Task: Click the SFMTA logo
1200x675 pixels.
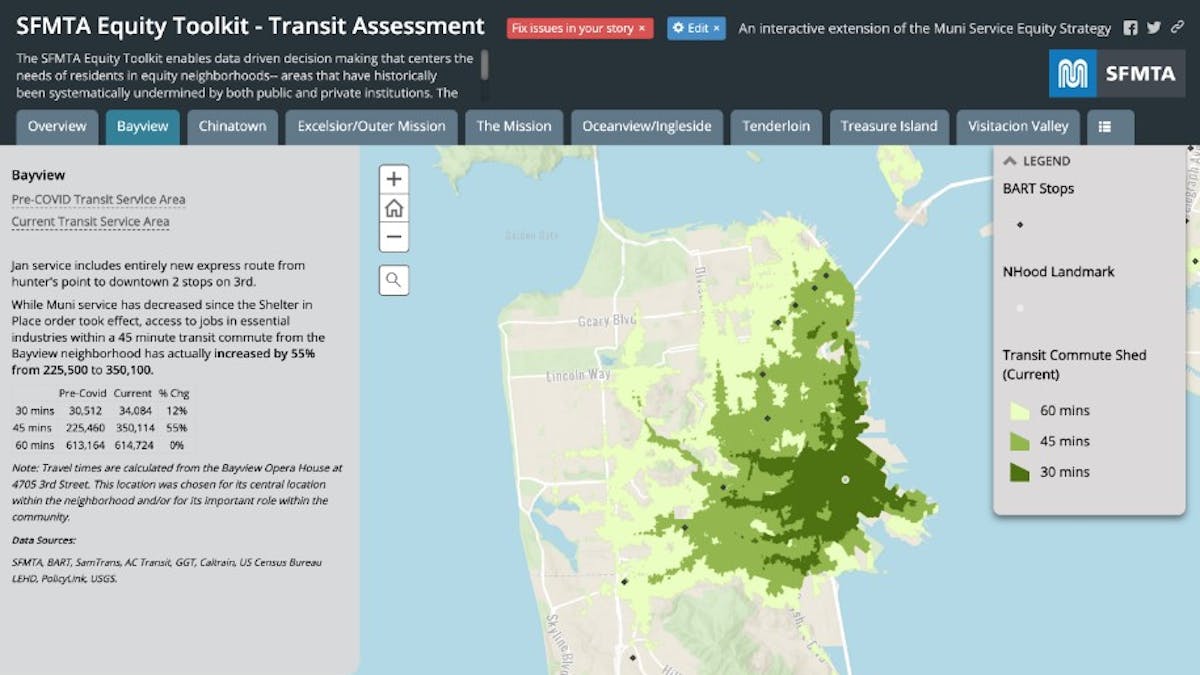Action: click(1117, 72)
